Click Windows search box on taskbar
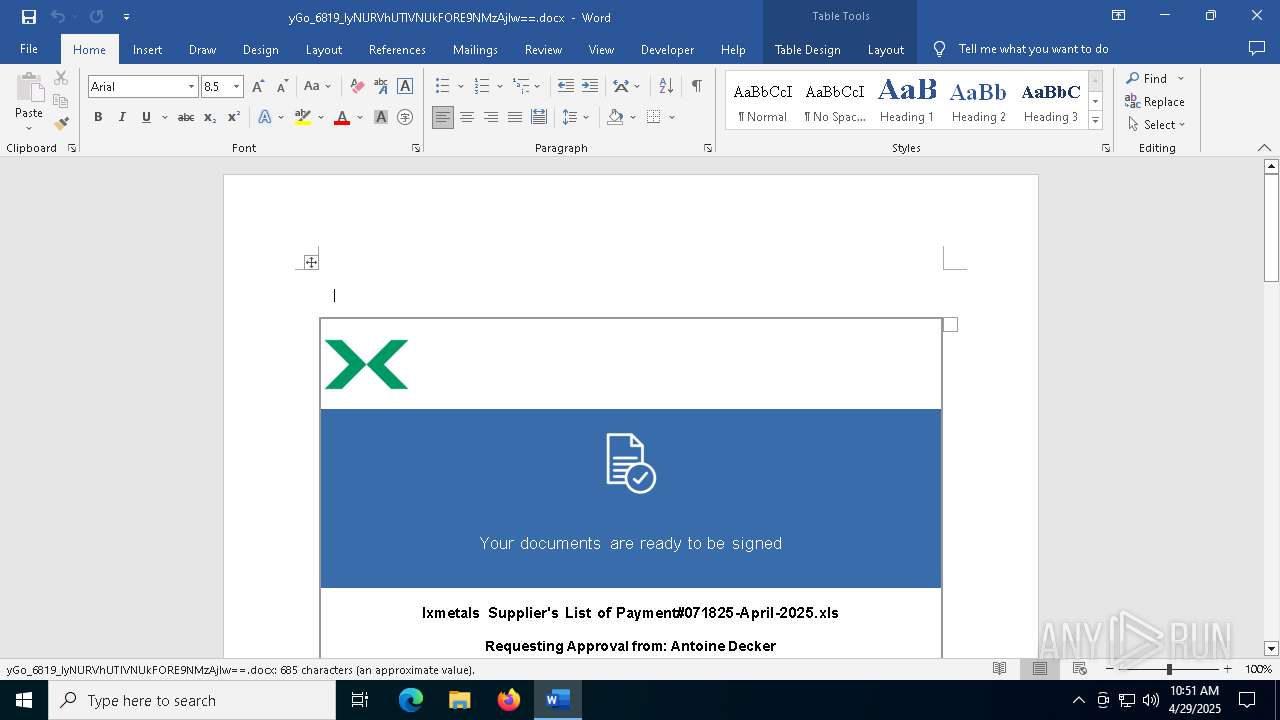This screenshot has height=720, width=1280. (x=192, y=700)
